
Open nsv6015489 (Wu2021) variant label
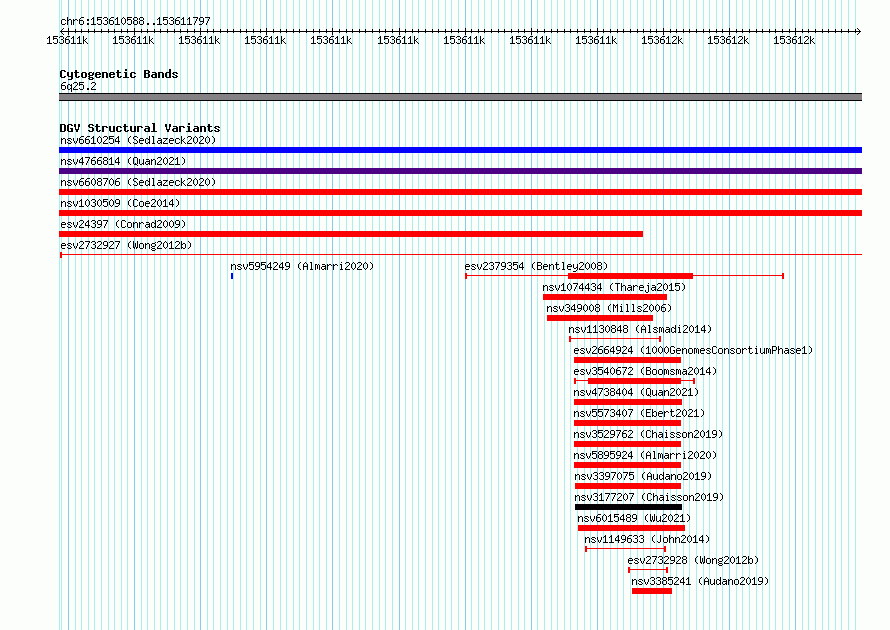[x=634, y=518]
